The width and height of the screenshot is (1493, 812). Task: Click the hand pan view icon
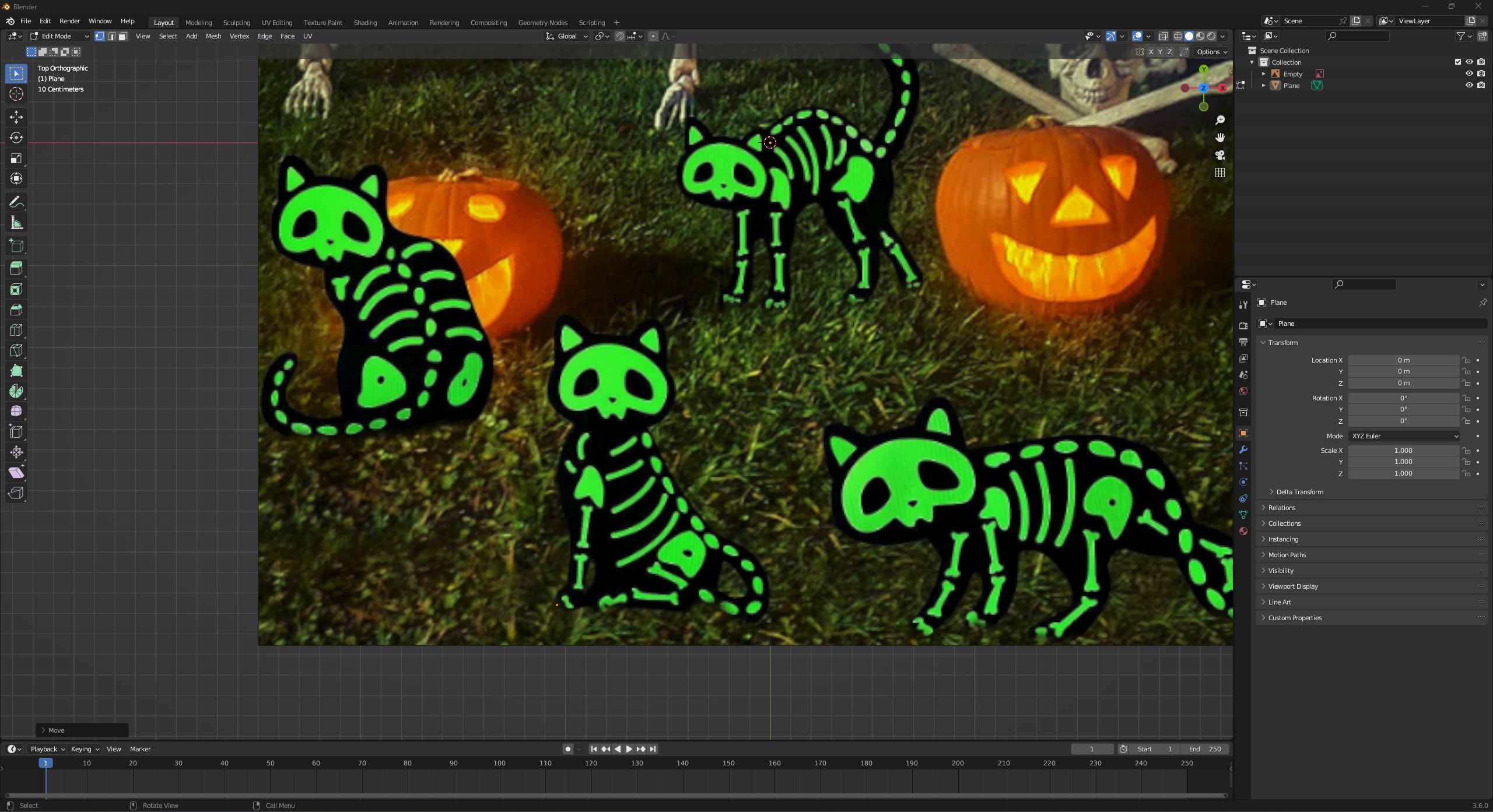[x=1219, y=138]
